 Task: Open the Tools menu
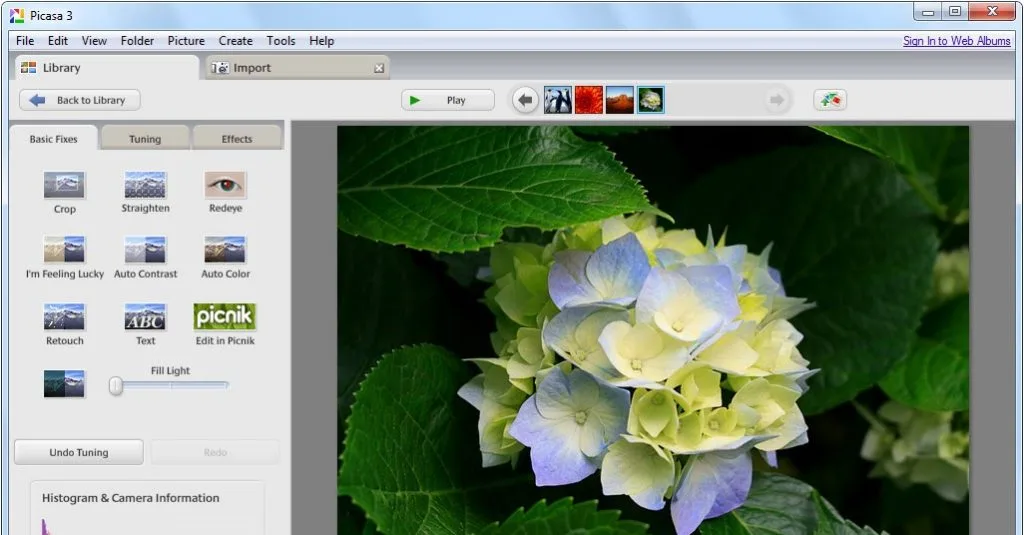281,41
